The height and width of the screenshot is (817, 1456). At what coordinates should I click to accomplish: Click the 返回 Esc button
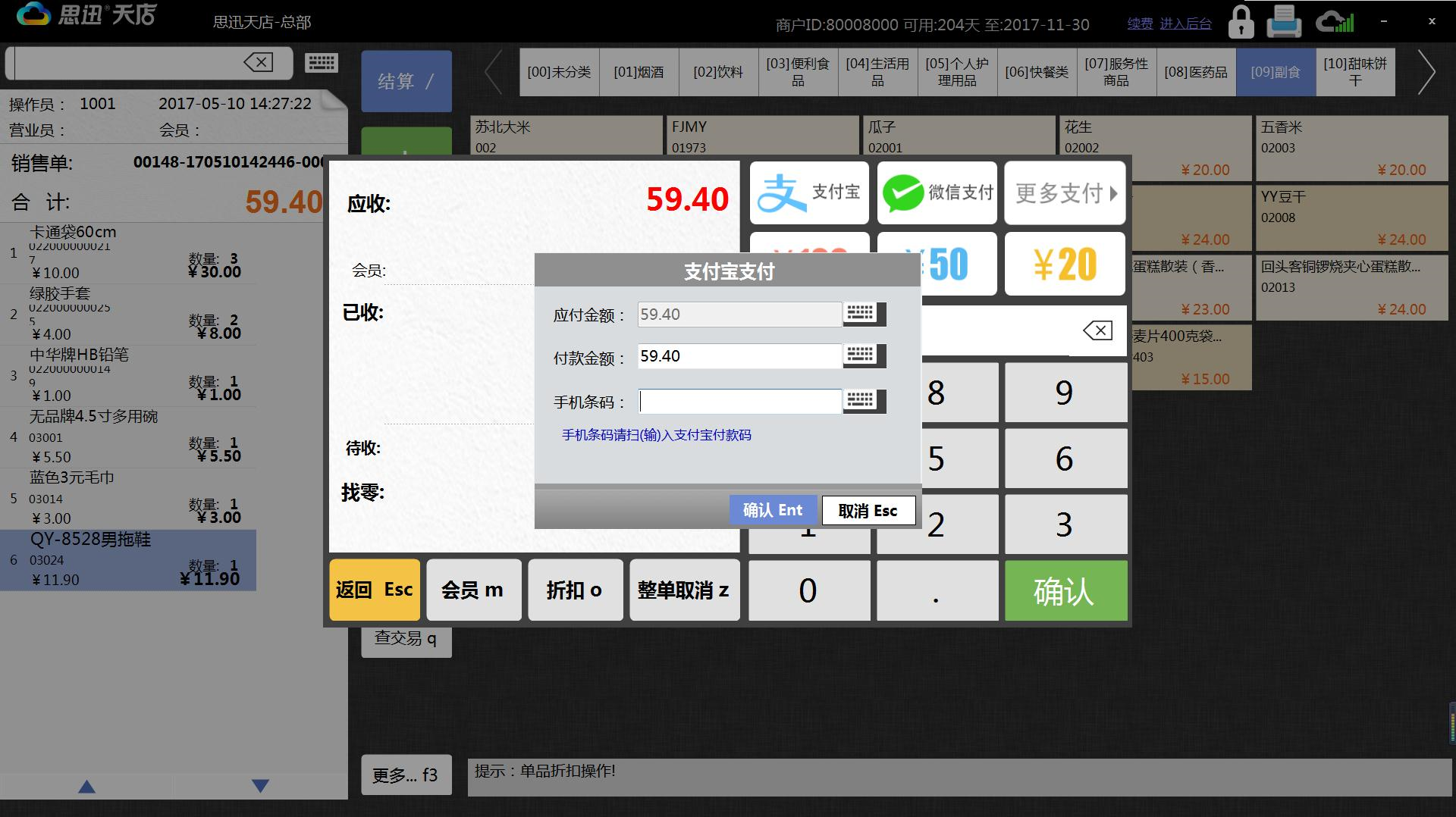375,590
